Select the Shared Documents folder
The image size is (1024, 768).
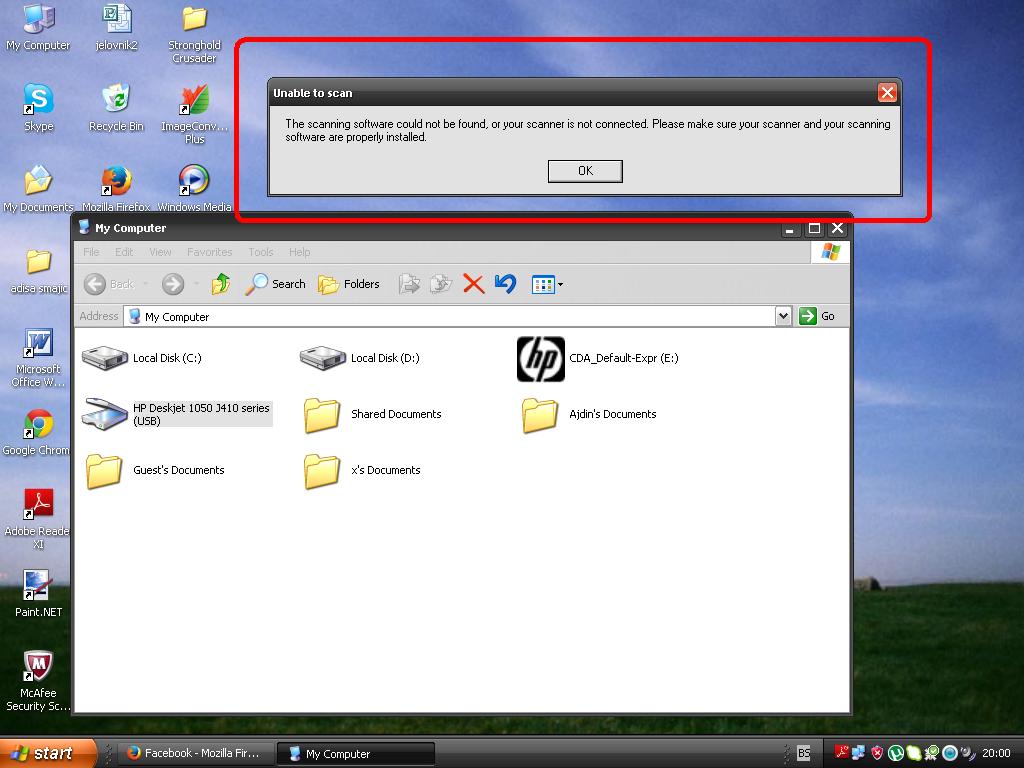322,414
